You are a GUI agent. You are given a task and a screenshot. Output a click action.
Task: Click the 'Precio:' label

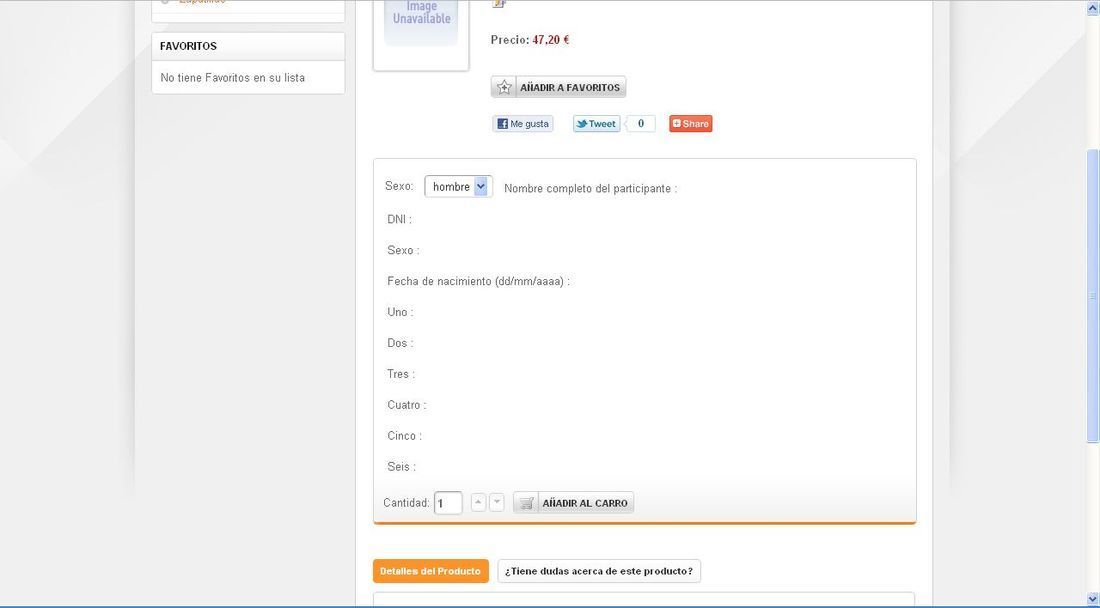click(x=510, y=40)
